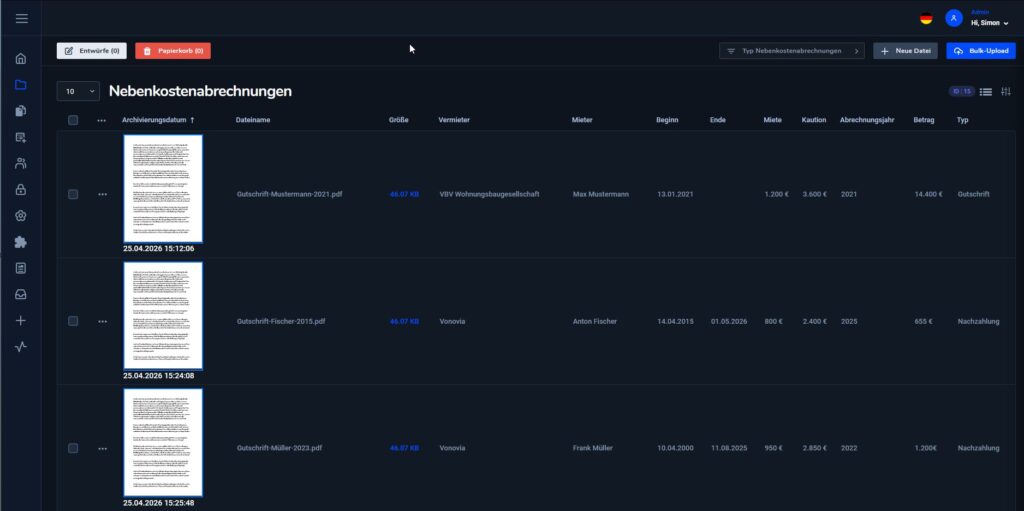Click file size link of Müller row
The width and height of the screenshot is (1024, 511).
tap(404, 448)
